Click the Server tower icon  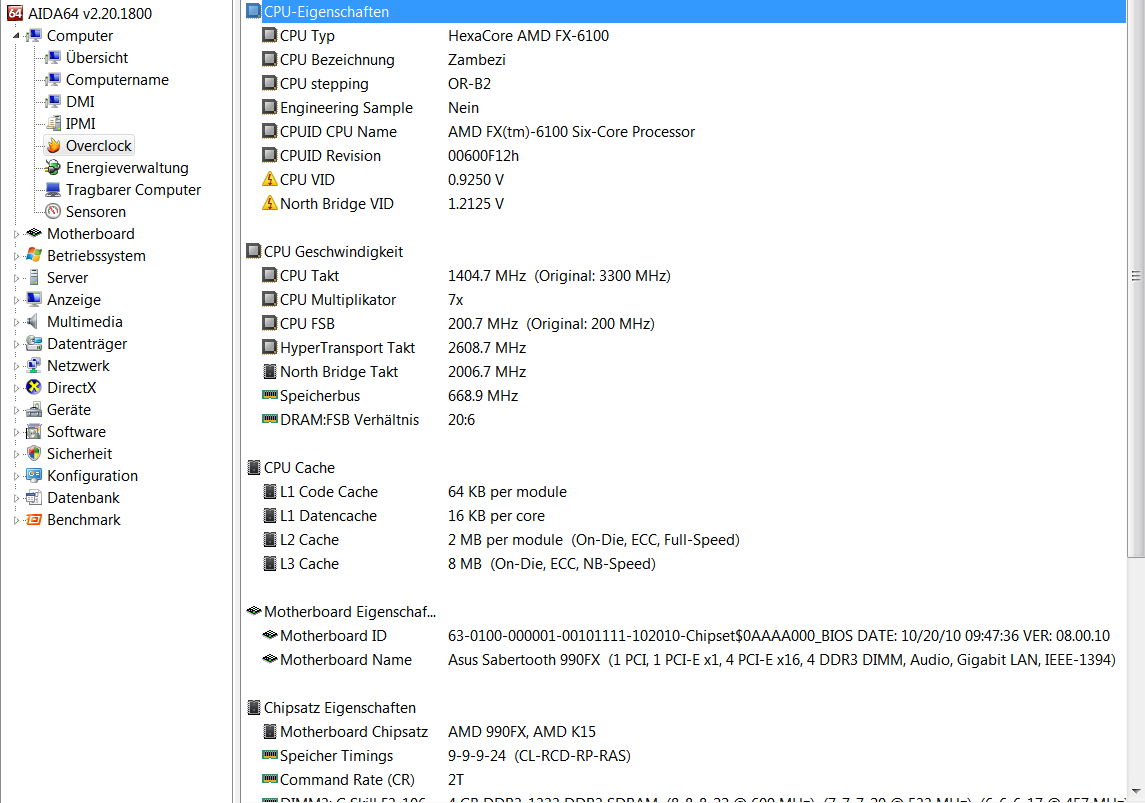(34, 277)
